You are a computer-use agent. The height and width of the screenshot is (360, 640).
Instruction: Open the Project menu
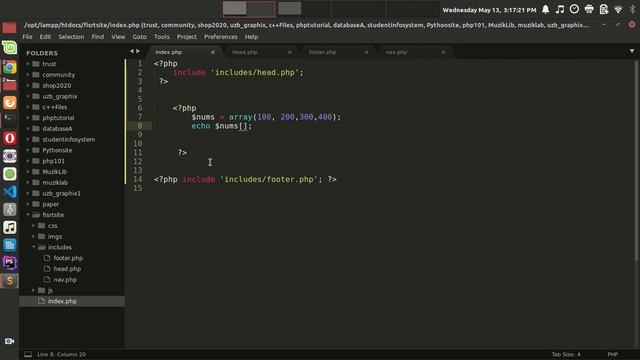click(187, 37)
